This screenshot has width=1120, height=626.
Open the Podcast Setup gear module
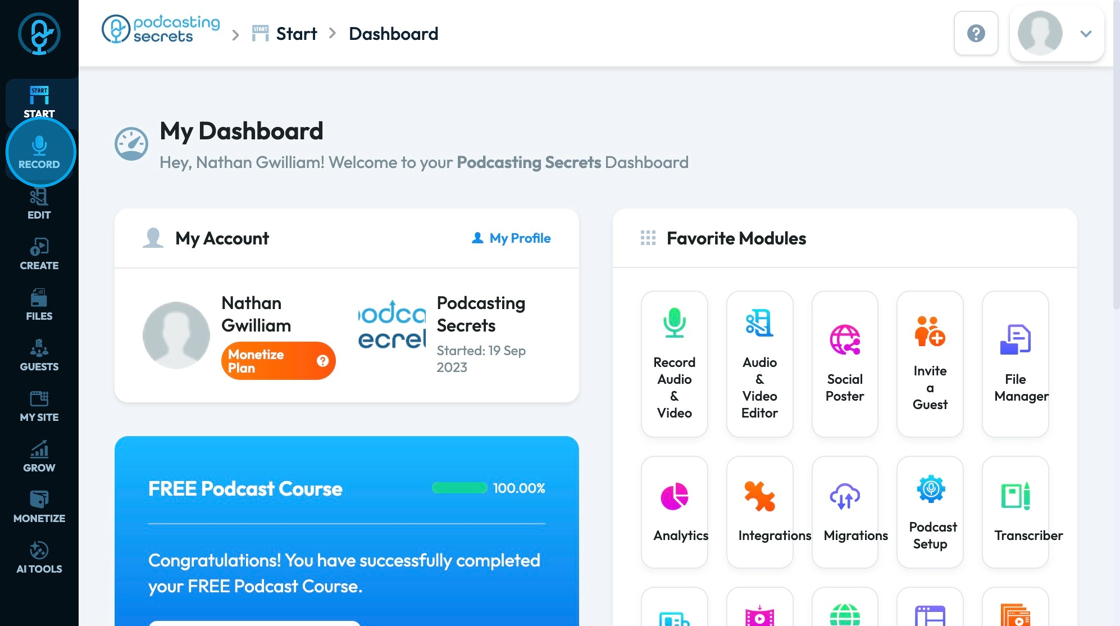click(930, 512)
